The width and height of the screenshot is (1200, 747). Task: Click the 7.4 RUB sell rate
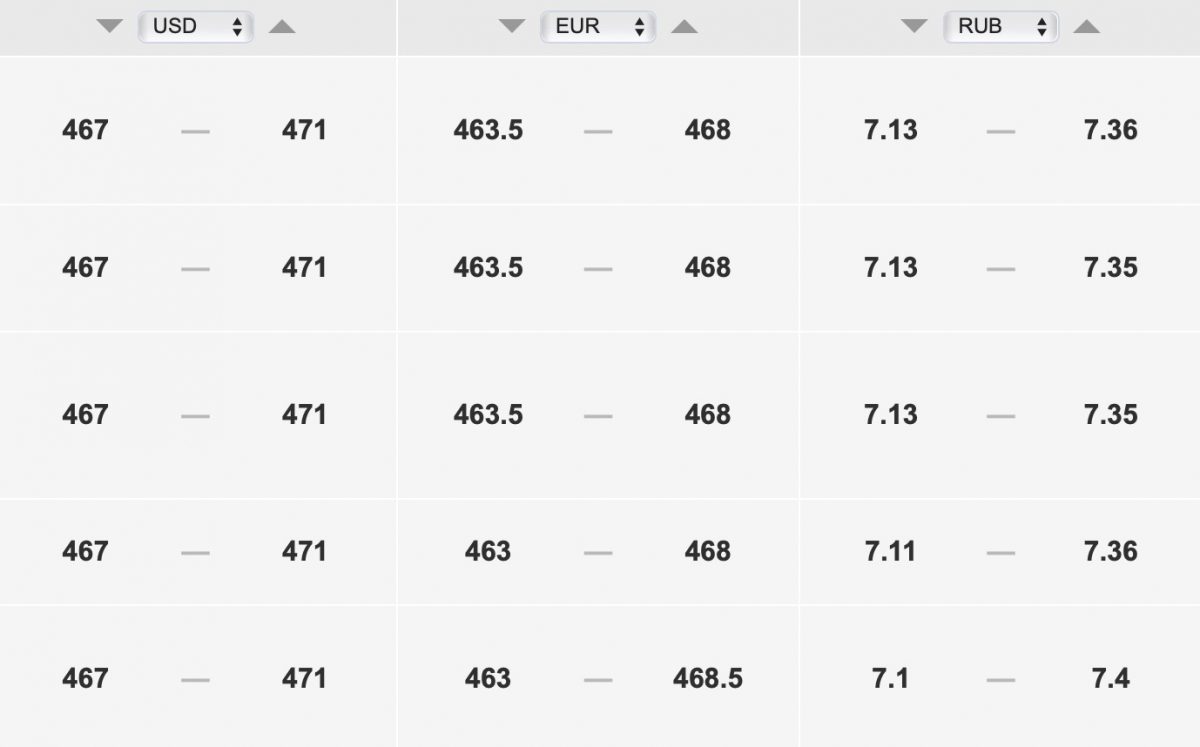click(1111, 678)
